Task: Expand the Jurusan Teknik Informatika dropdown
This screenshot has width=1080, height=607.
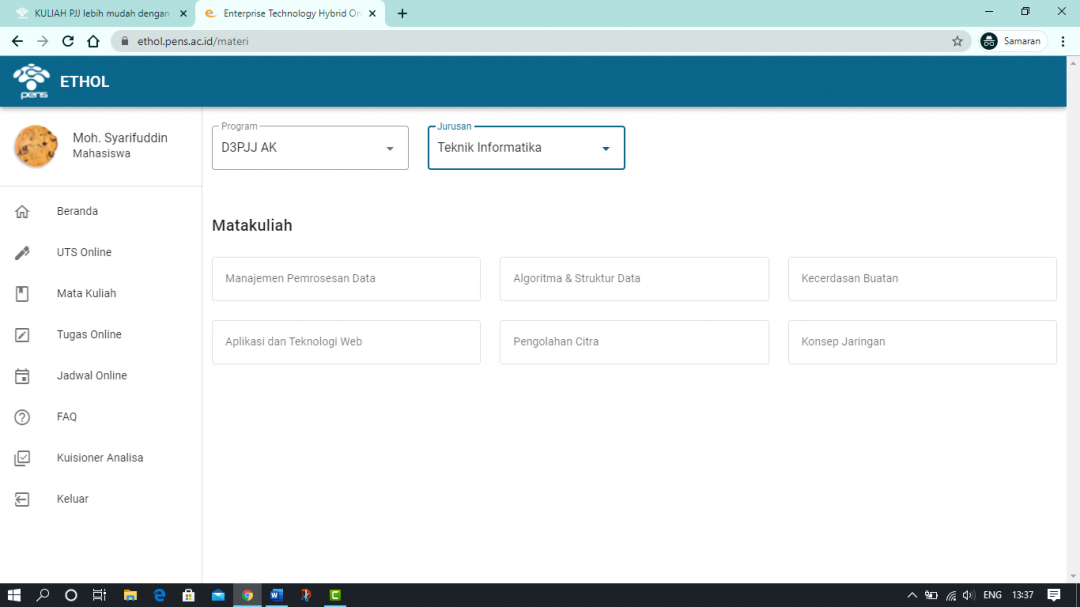Action: [606, 147]
